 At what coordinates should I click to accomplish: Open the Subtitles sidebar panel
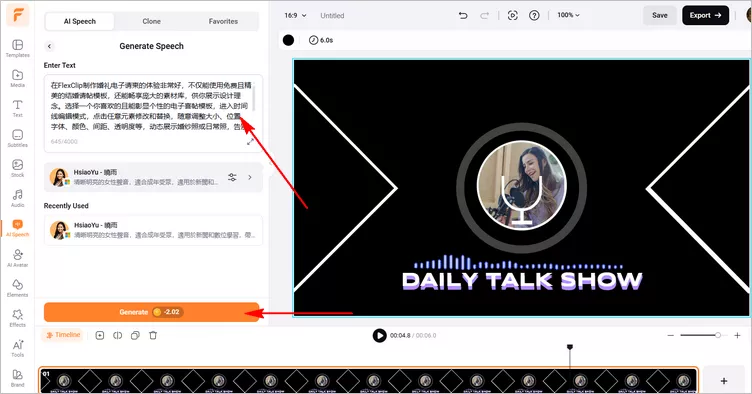tap(17, 138)
